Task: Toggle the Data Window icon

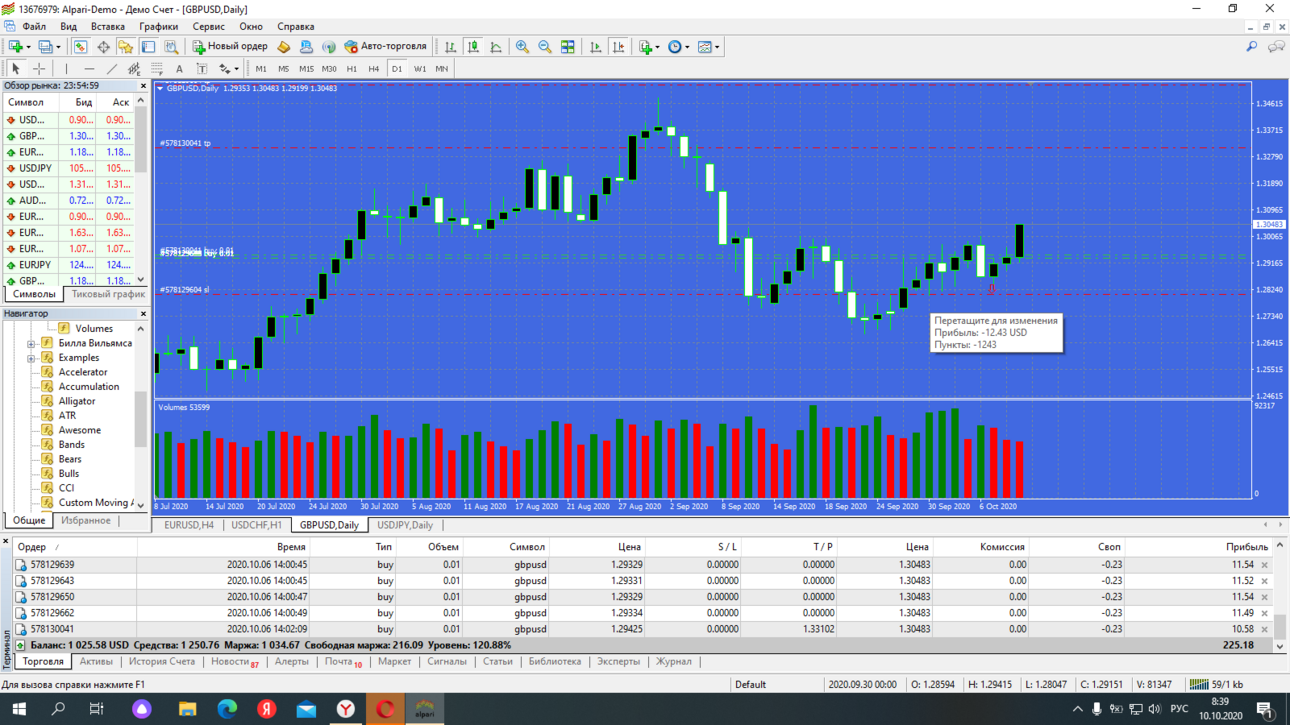Action: pyautogui.click(x=103, y=47)
